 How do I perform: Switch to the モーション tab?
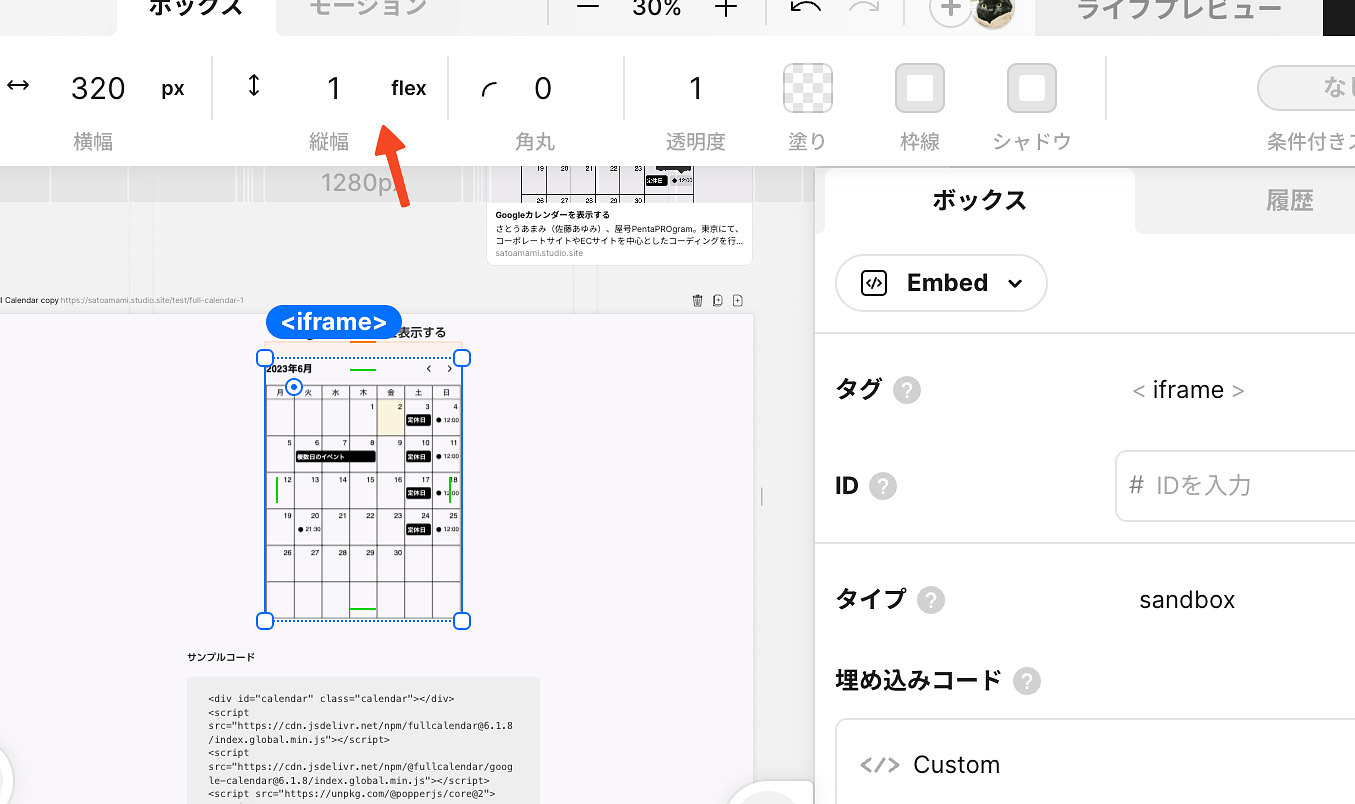pos(367,8)
